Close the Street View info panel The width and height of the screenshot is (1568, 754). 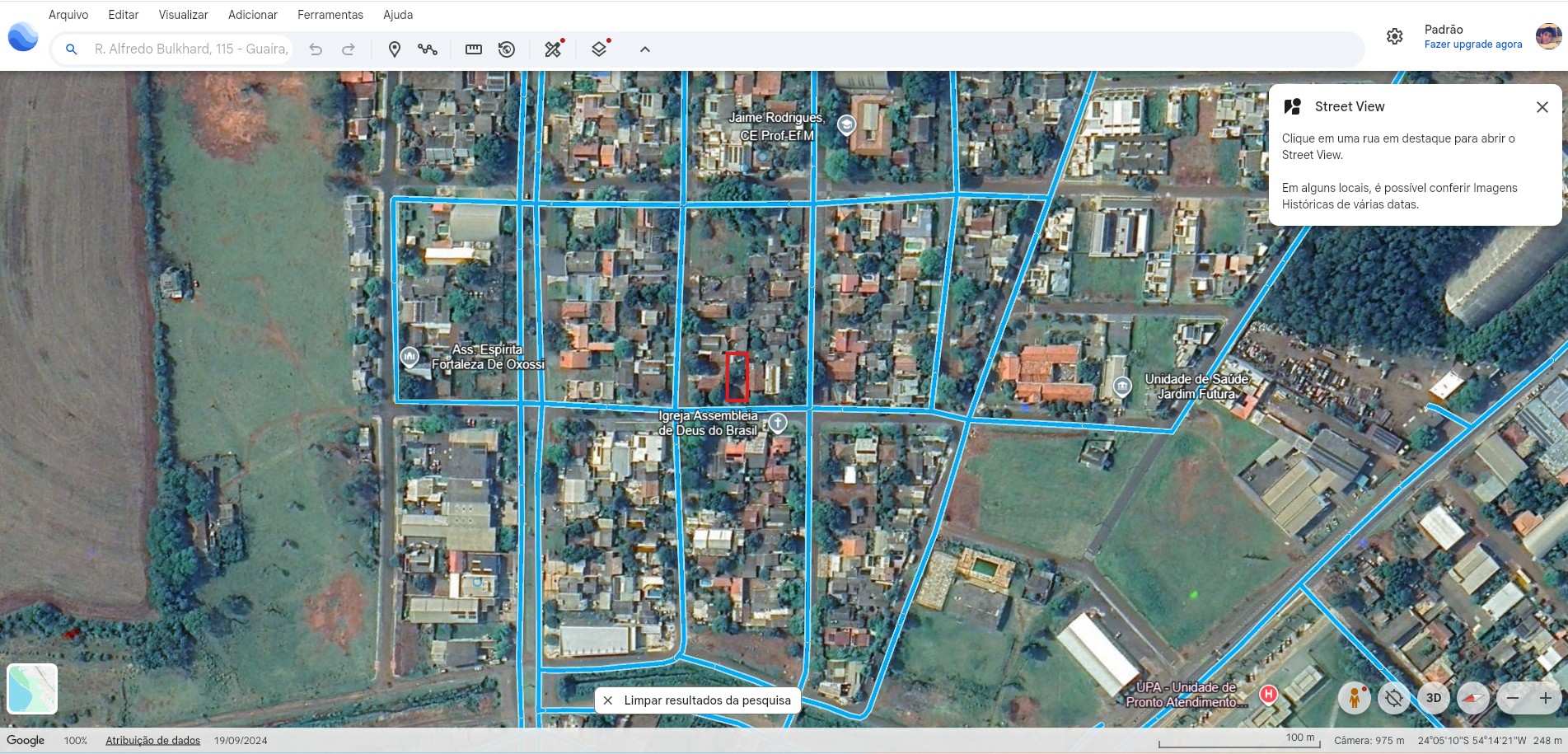tap(1542, 107)
